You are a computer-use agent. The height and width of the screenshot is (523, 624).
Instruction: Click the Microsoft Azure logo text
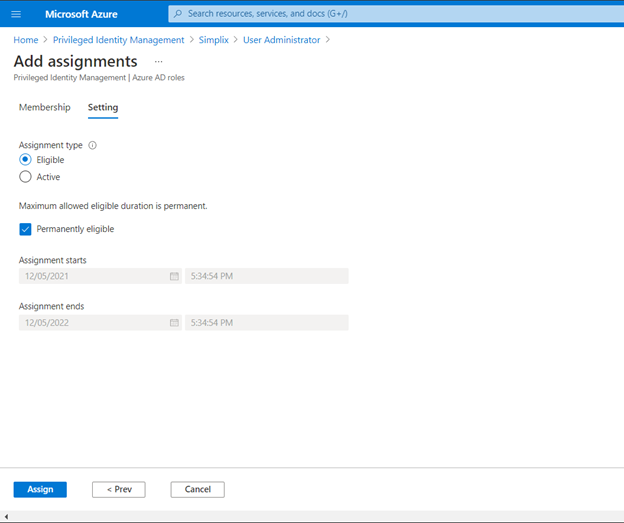tap(81, 14)
